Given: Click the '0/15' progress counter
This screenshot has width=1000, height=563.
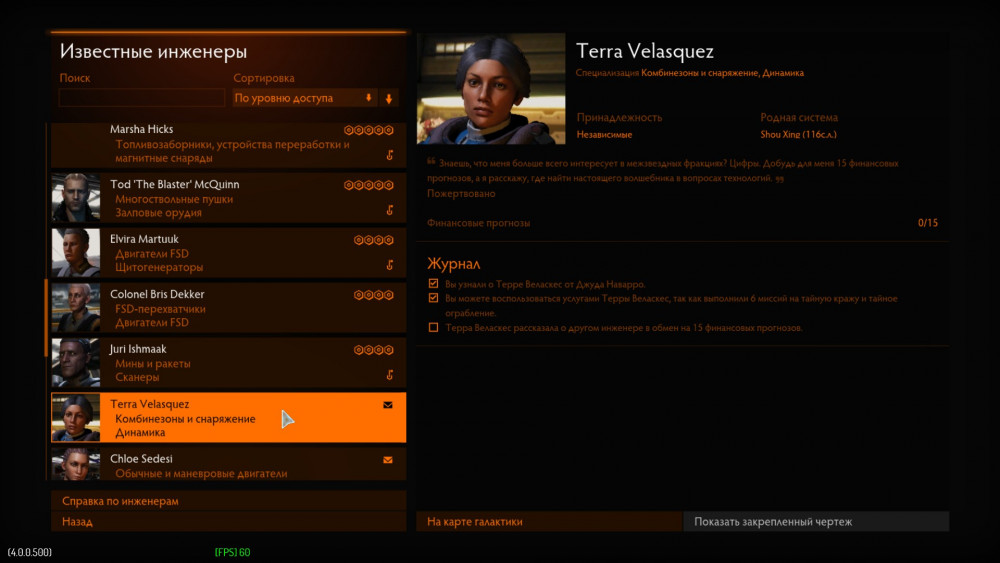Looking at the screenshot, I should (x=928, y=223).
